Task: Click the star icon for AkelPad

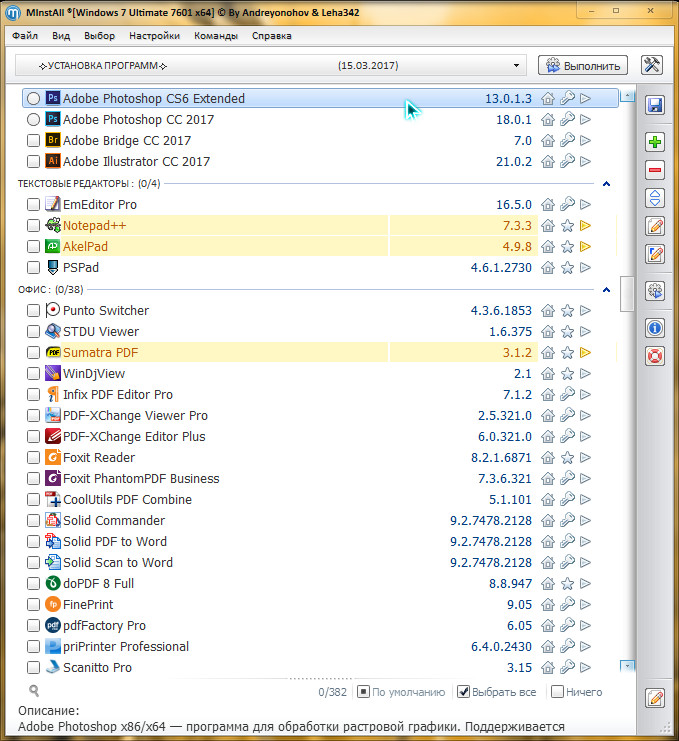Action: point(567,247)
